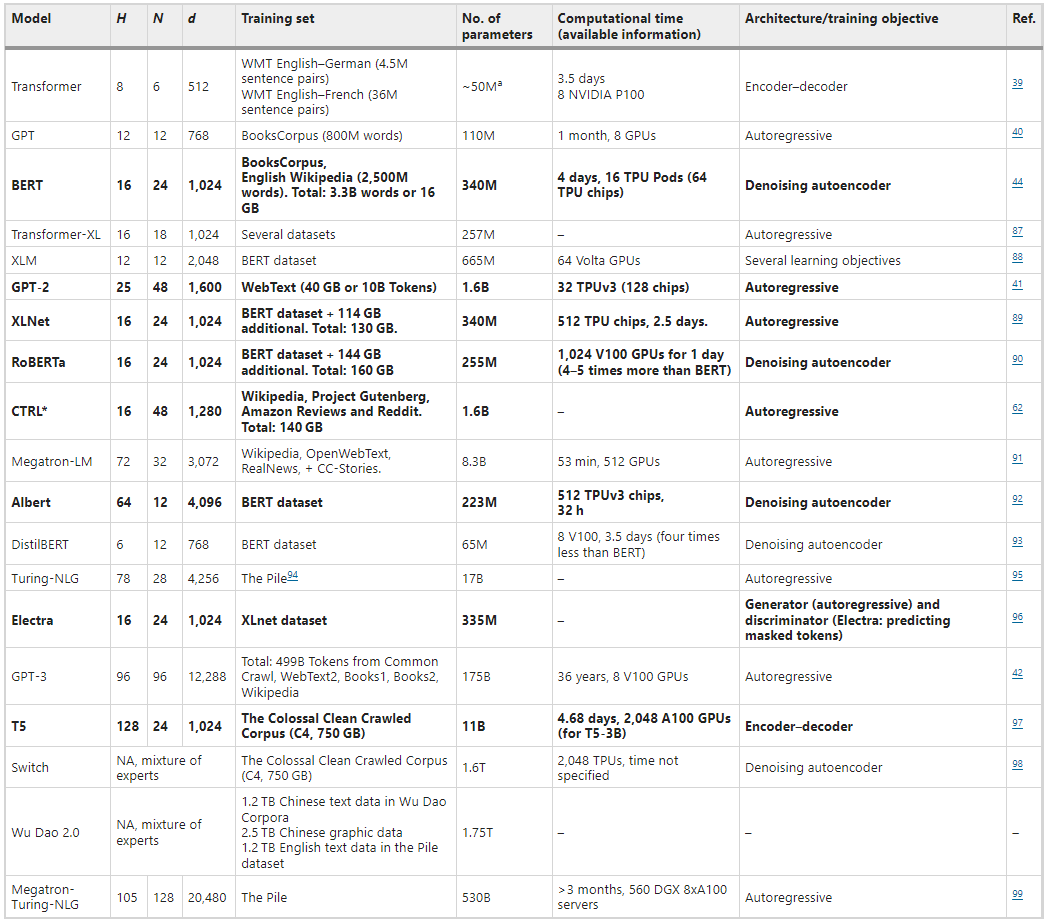Select the Wu Dao 2.0 model name
1050x924 pixels.
pos(46,833)
